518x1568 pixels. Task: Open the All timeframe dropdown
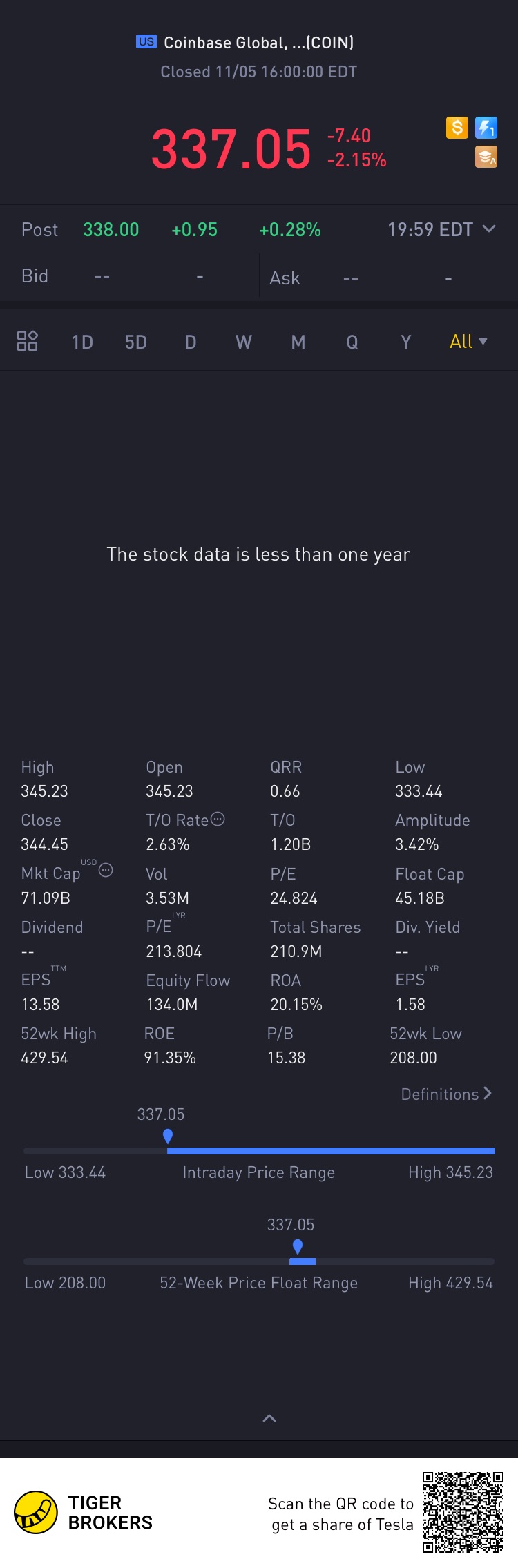468,342
